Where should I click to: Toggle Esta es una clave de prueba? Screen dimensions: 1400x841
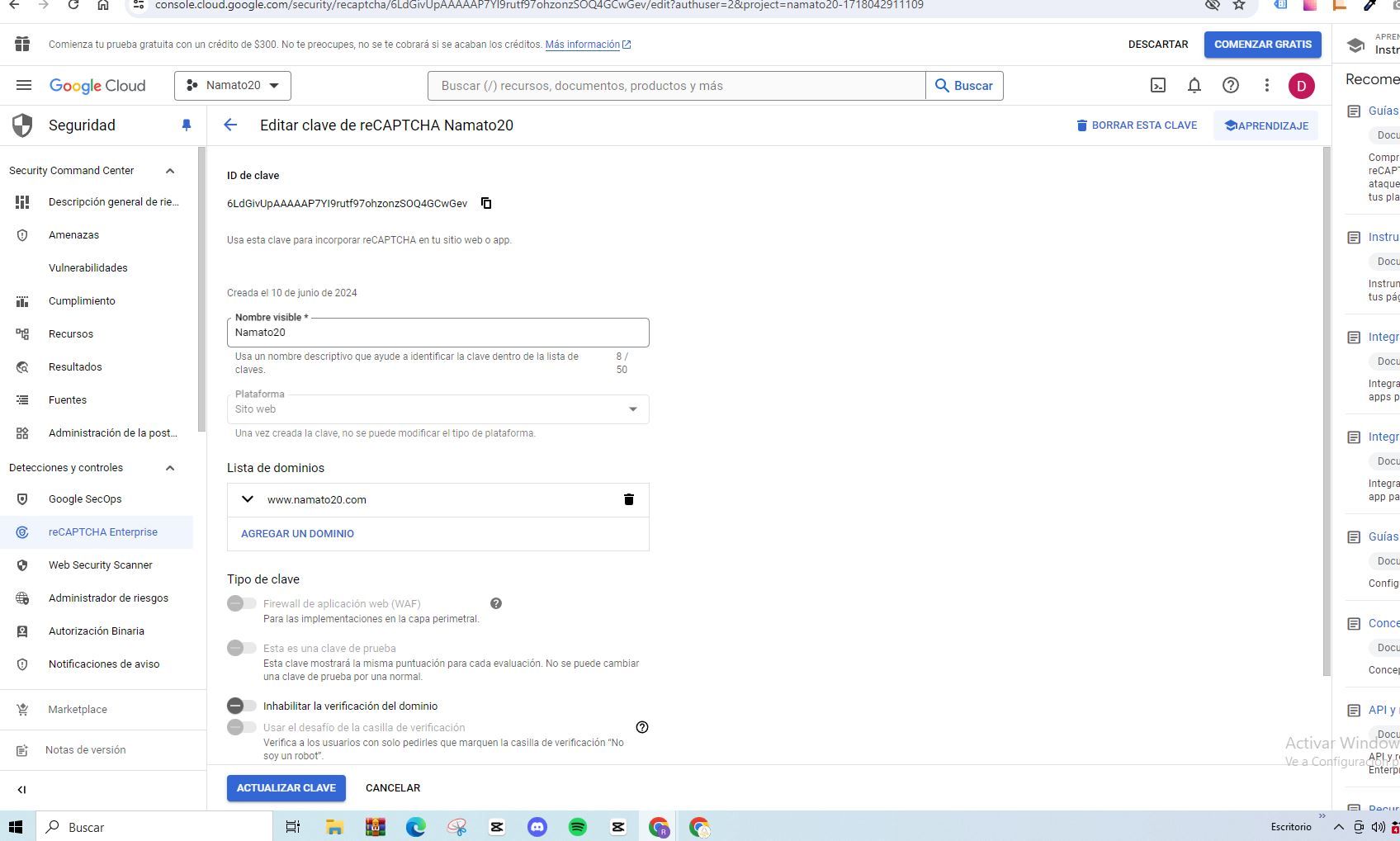(x=242, y=648)
